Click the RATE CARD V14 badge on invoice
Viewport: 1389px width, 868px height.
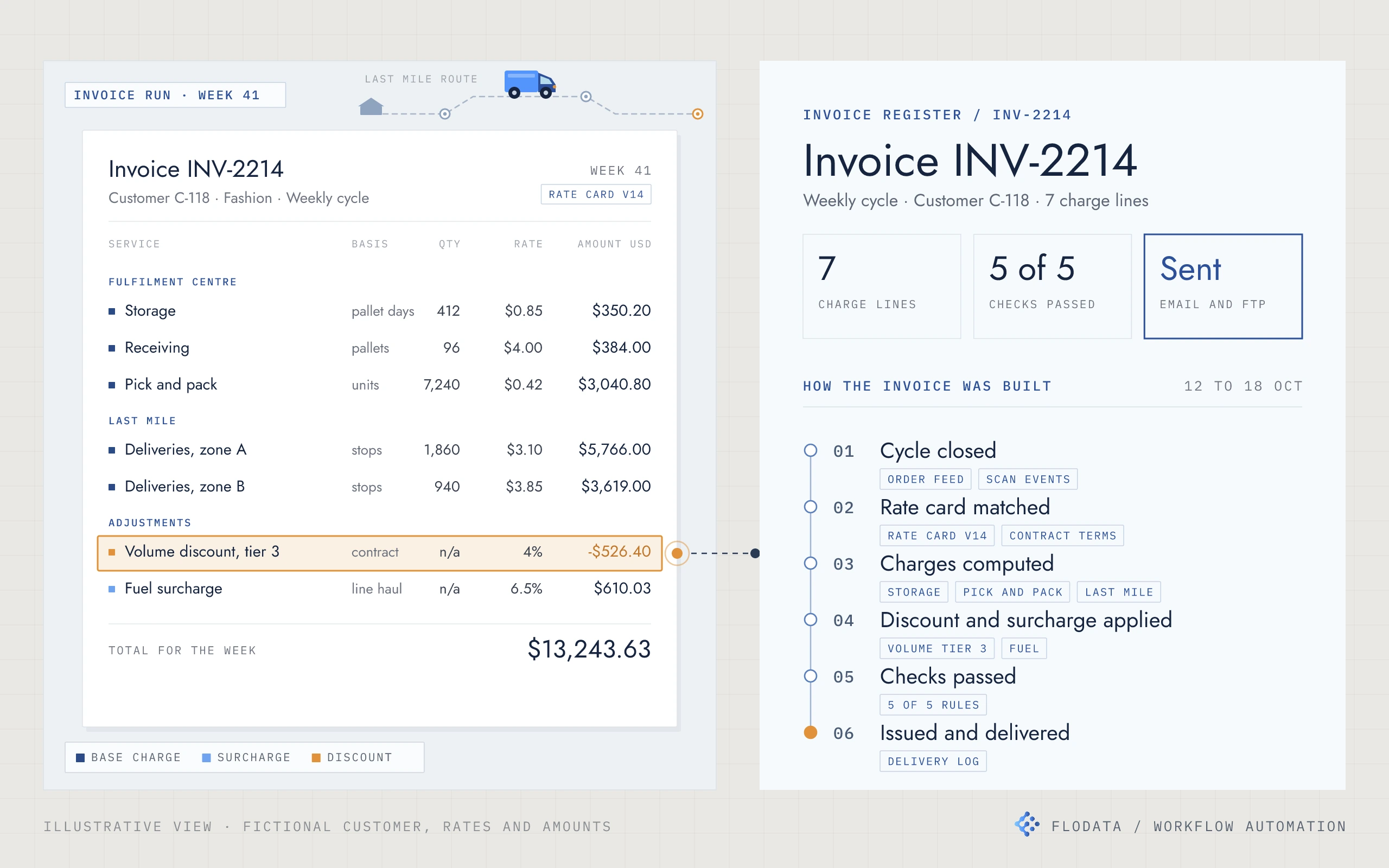pyautogui.click(x=596, y=195)
